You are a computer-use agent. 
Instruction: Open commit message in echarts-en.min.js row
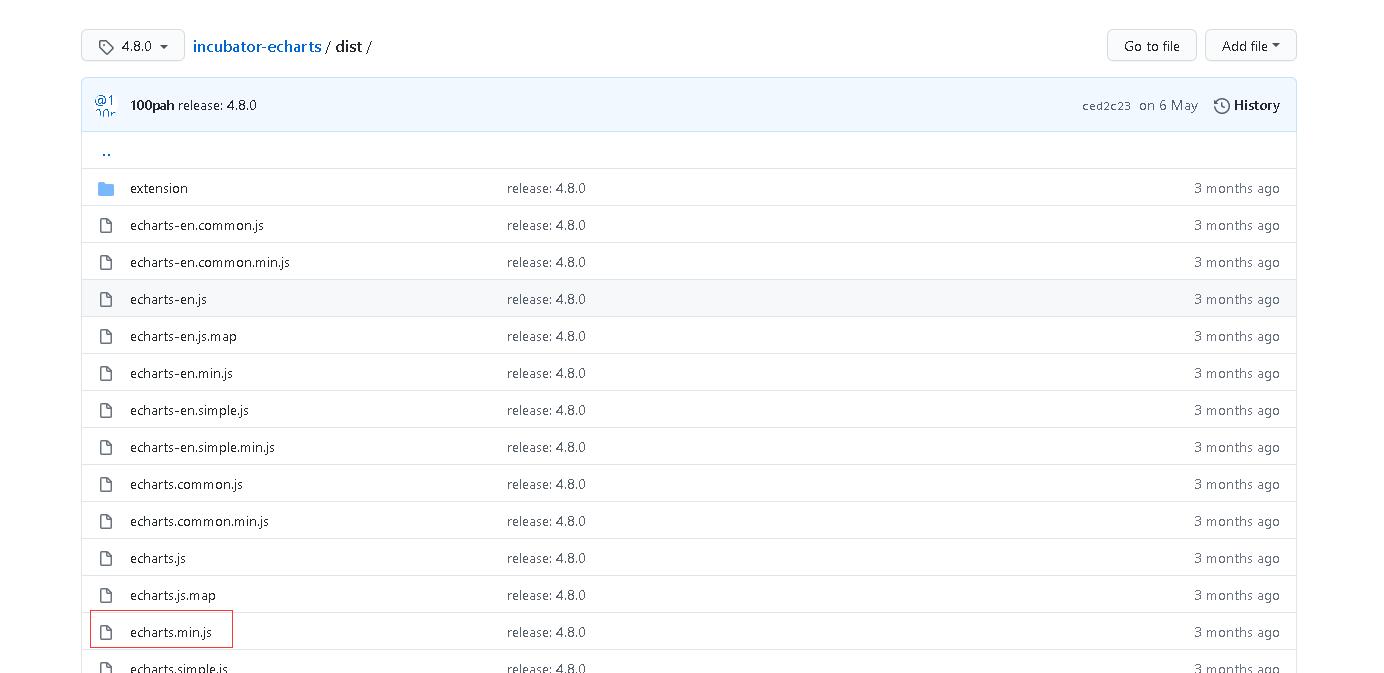546,373
